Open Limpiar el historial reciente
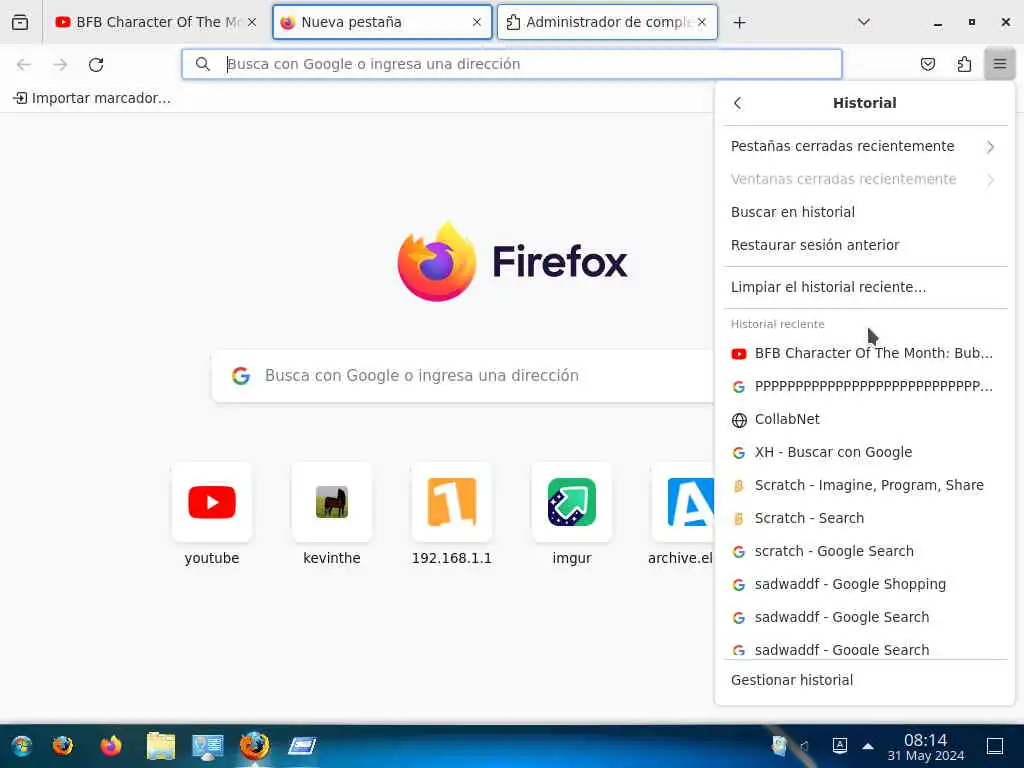This screenshot has height=768, width=1024. pyautogui.click(x=865, y=287)
